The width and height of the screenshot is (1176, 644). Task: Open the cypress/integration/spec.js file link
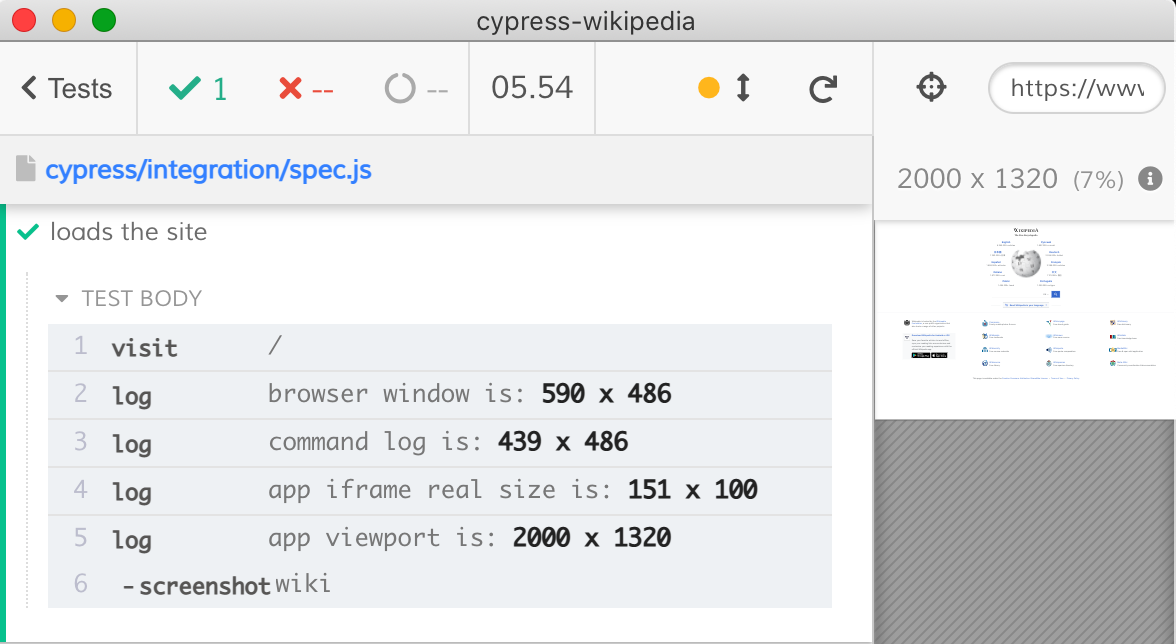[208, 169]
